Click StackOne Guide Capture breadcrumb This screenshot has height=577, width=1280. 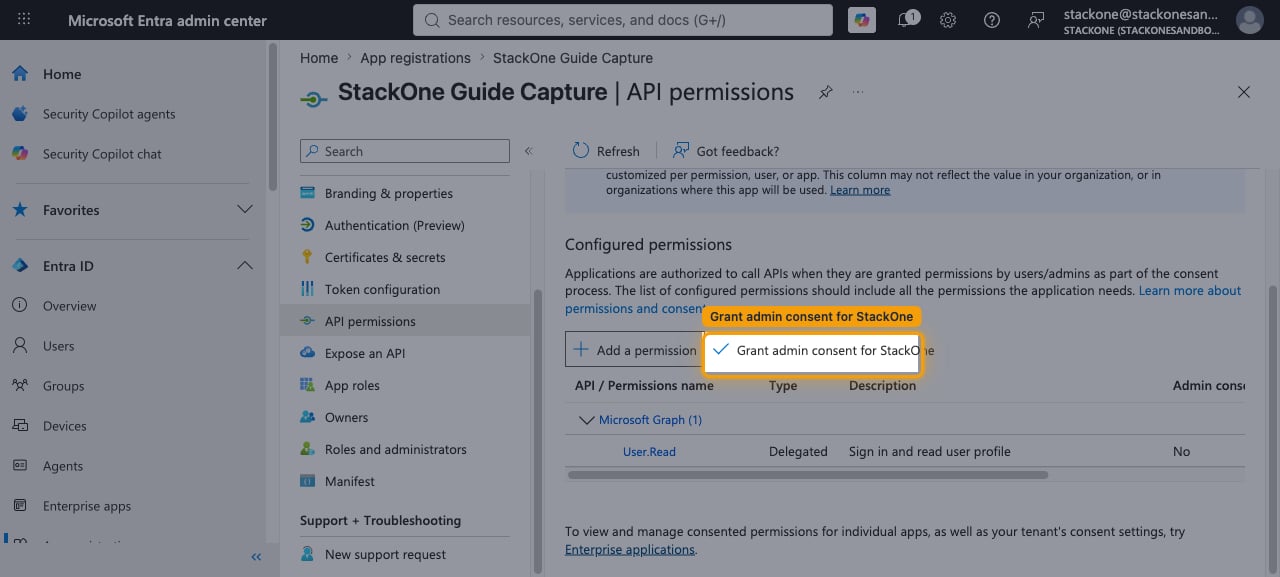pyautogui.click(x=573, y=58)
